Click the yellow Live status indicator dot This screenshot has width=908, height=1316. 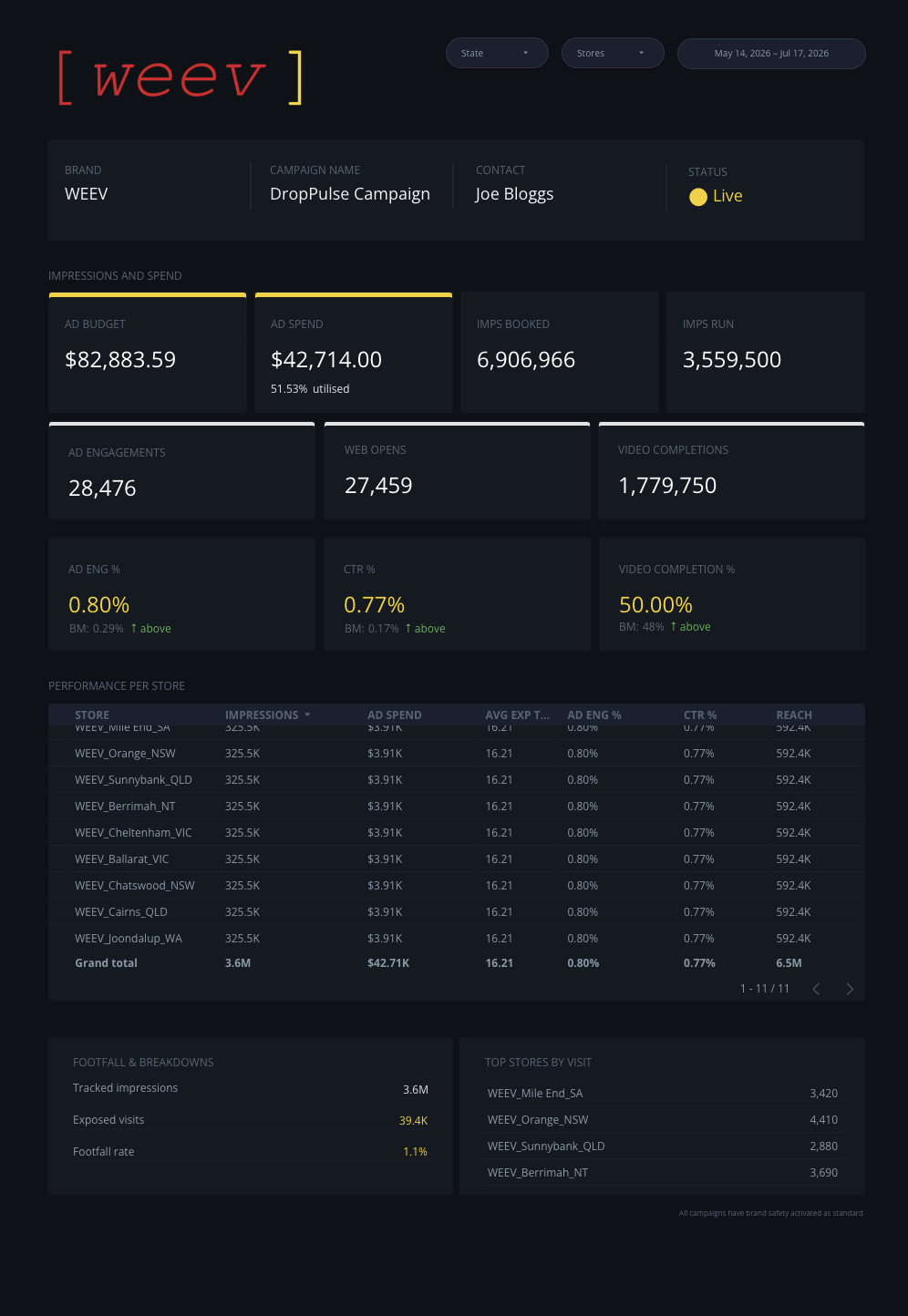(x=698, y=197)
